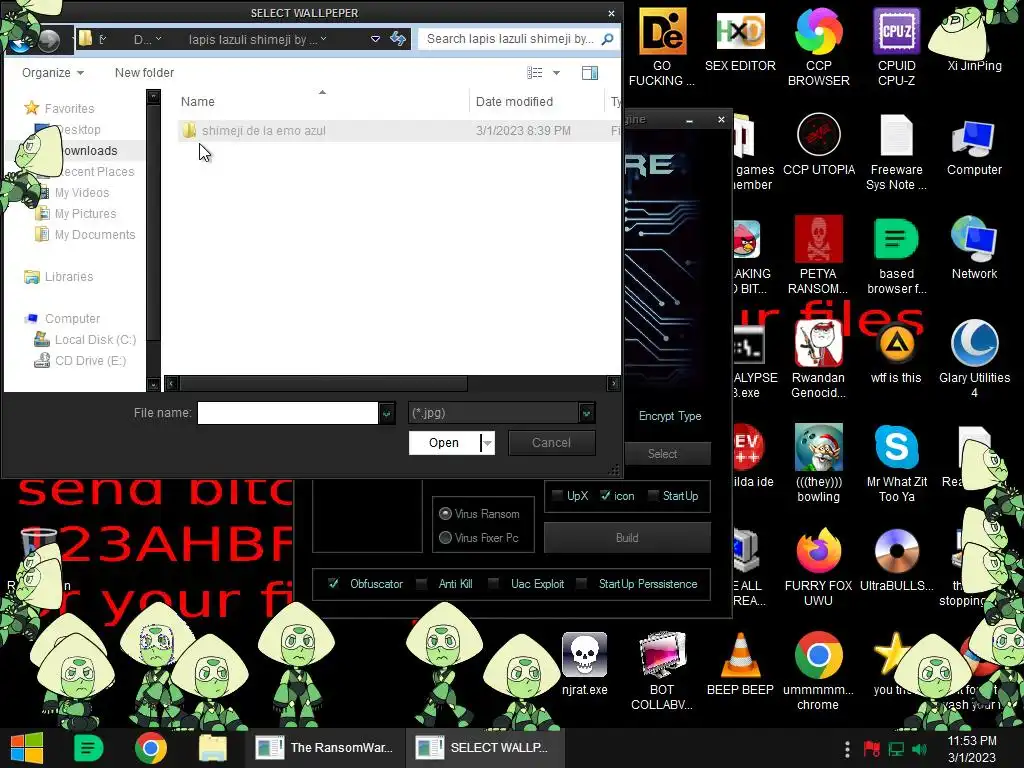Select Local Disk (C:) in the navigation pane
Viewport: 1024px width, 768px height.
85,340
